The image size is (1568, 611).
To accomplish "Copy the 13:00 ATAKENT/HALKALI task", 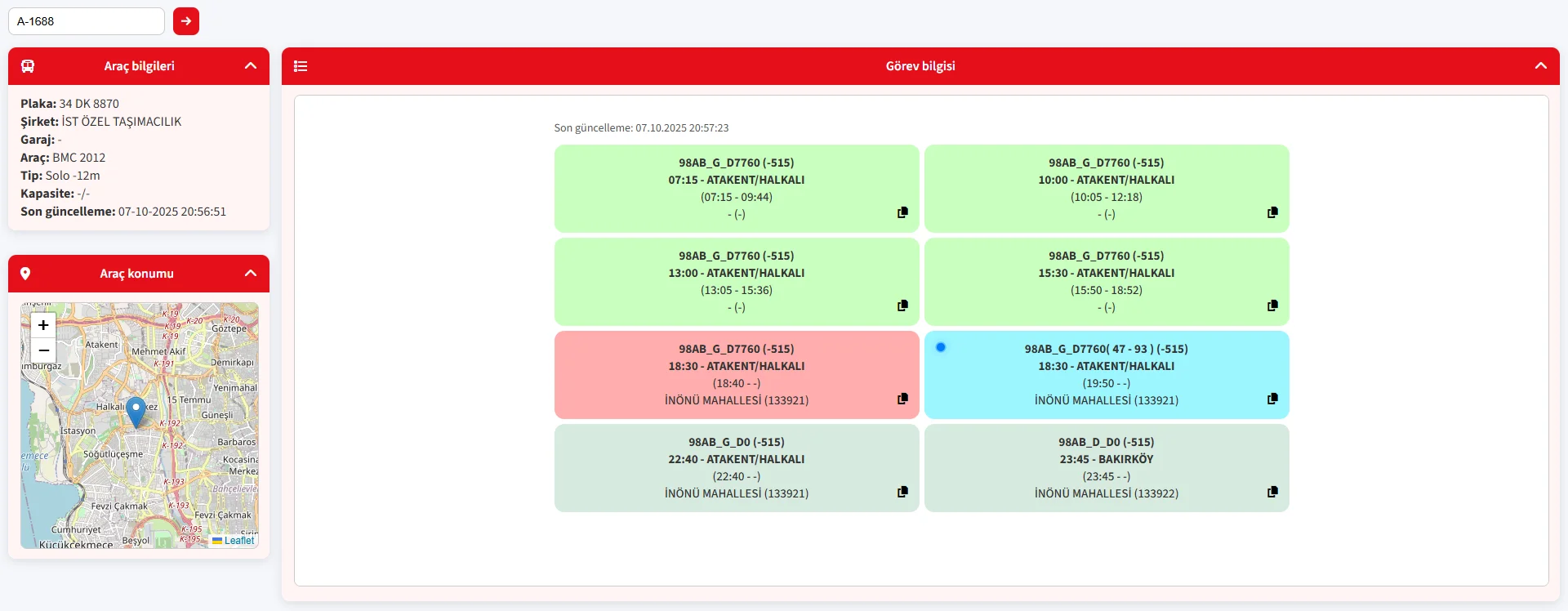I will pyautogui.click(x=902, y=305).
